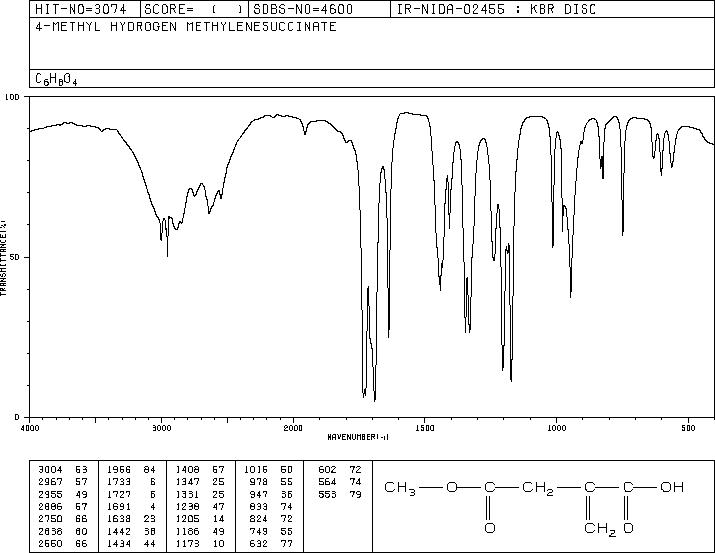Select the 1691 peak table entry
Viewport: 715px width, 553px height.
click(x=131, y=506)
